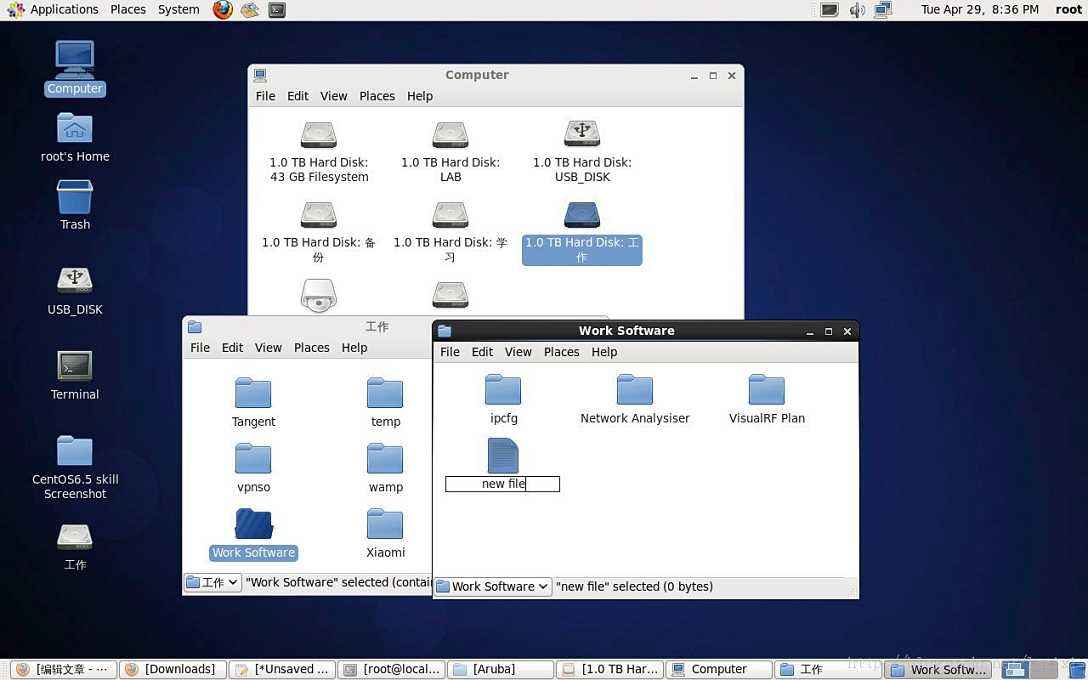This screenshot has height=680, width=1088.
Task: Open View menu in Computer window
Action: pyautogui.click(x=334, y=96)
